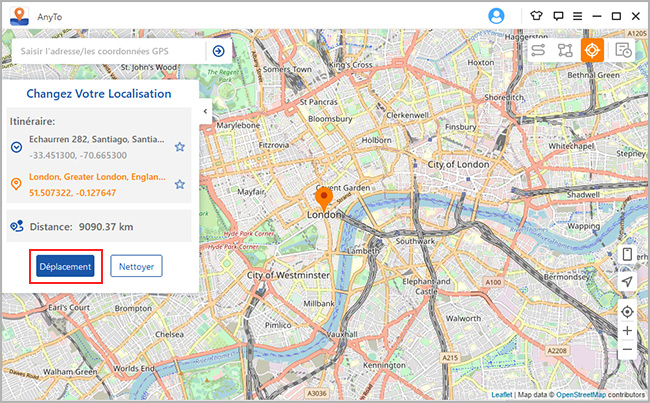Click the Pimlico map label
The width and height of the screenshot is (650, 403).
point(278,325)
